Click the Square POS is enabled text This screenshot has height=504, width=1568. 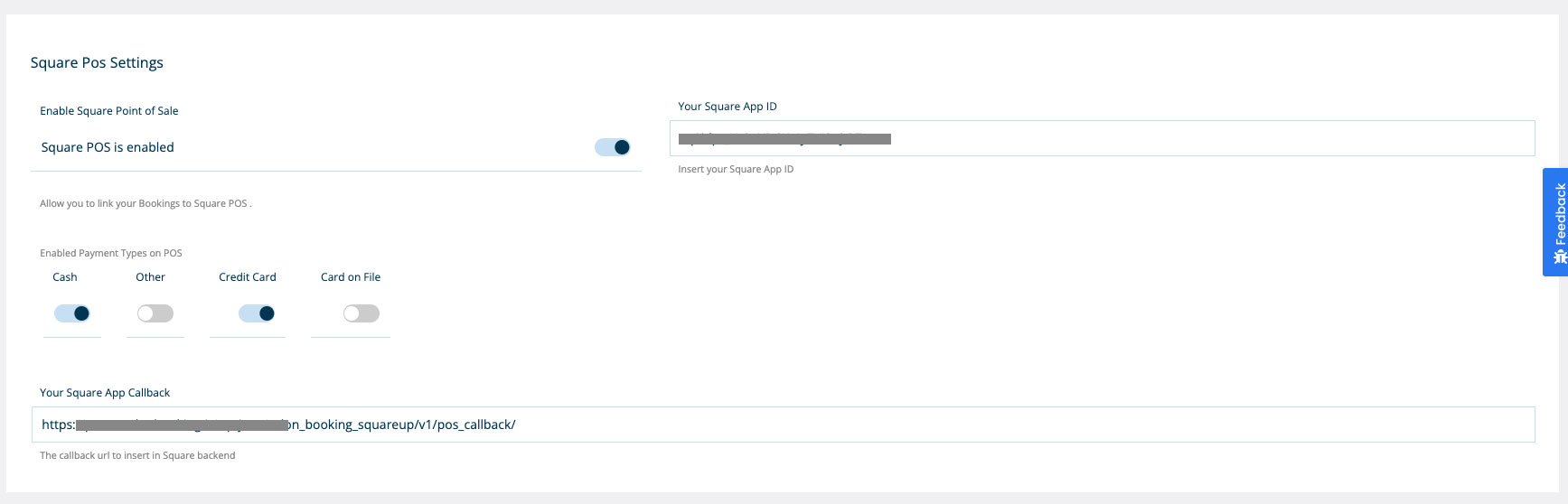[x=108, y=147]
